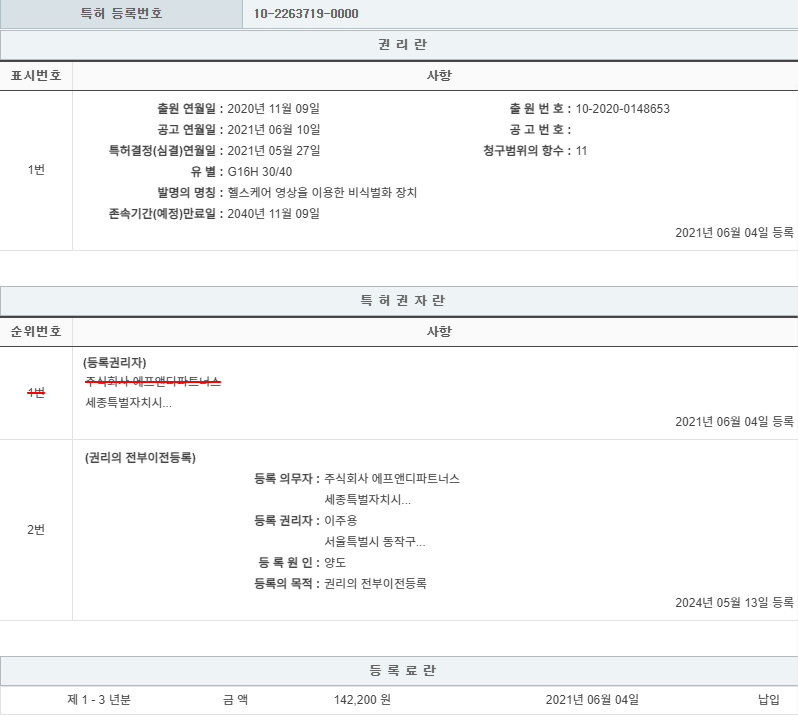The height and width of the screenshot is (716, 798).
Task: Click the struck-through 주식회사 에프앤디파트너스 name
Action: [x=153, y=382]
